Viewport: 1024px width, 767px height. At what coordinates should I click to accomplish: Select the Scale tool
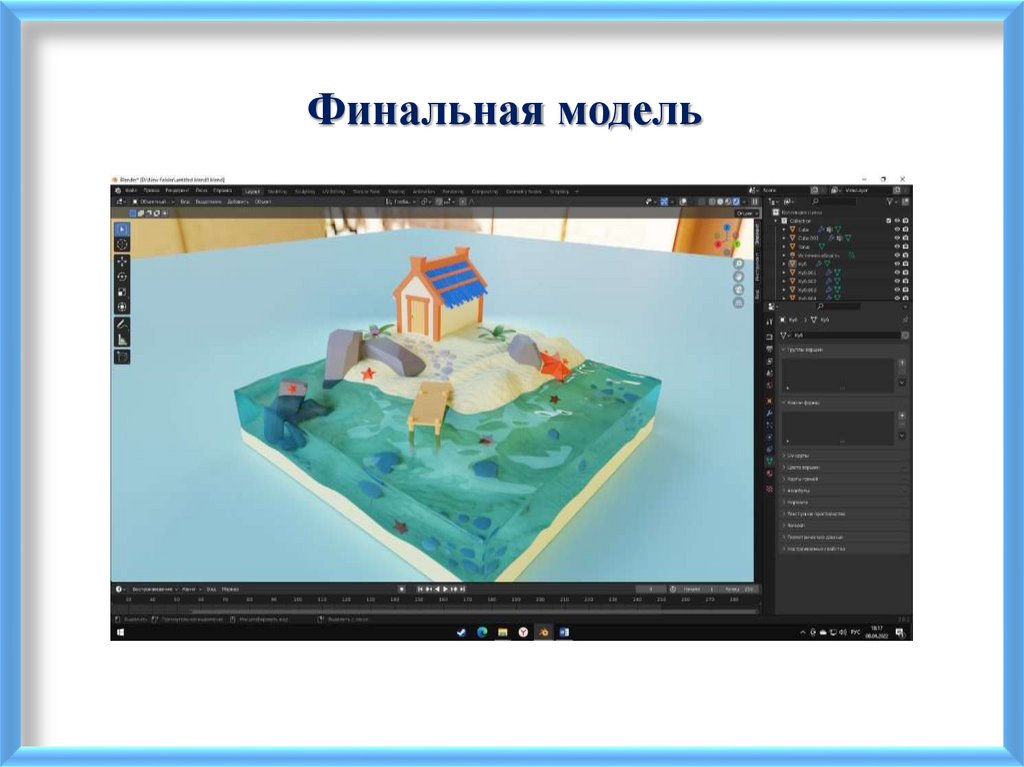point(121,291)
